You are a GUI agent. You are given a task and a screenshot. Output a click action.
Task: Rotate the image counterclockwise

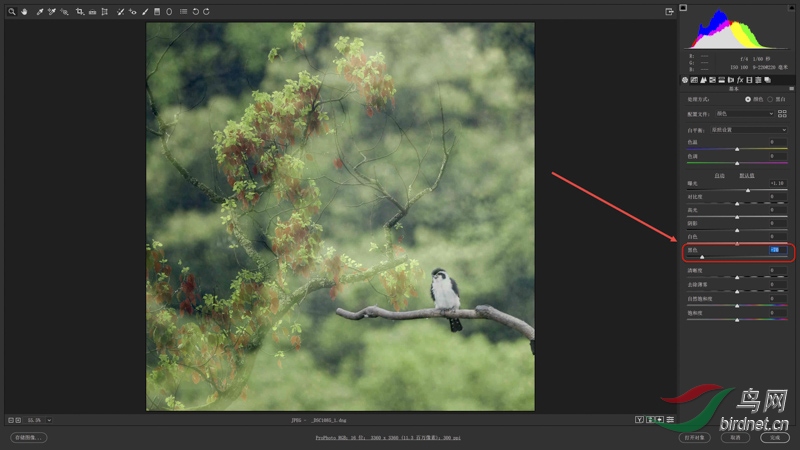194,12
